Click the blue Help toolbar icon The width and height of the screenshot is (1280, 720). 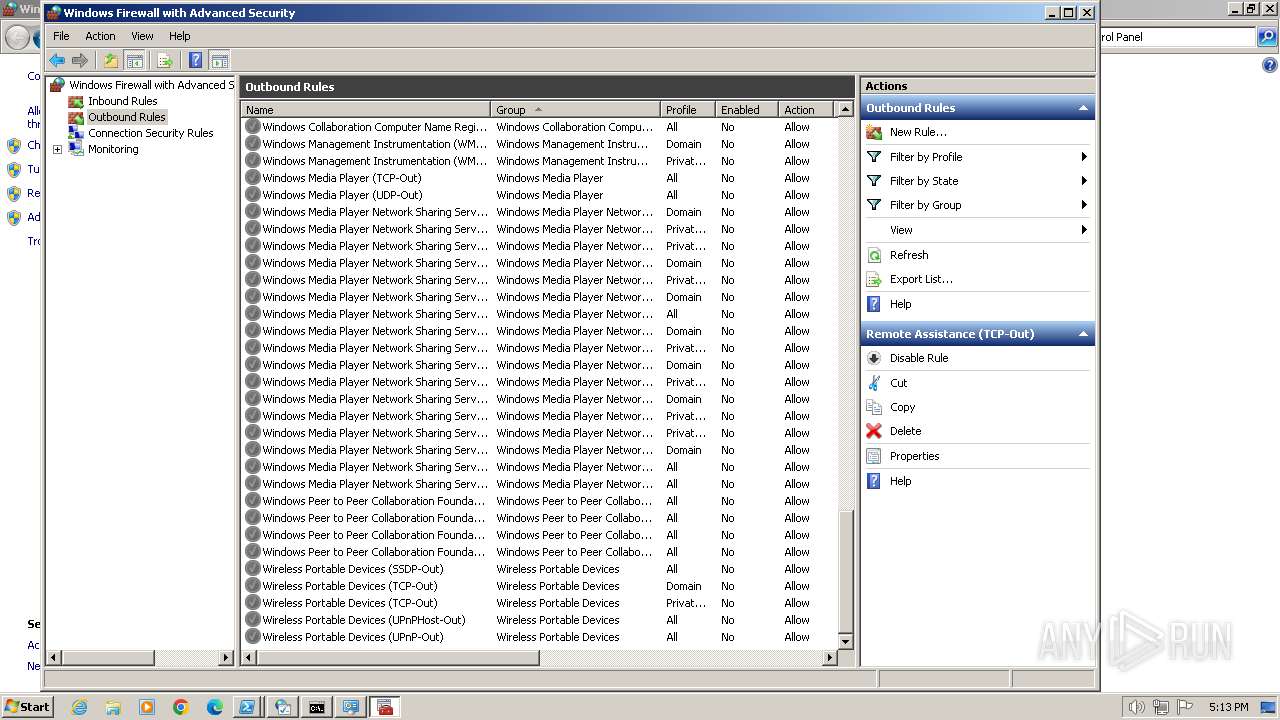coord(195,60)
